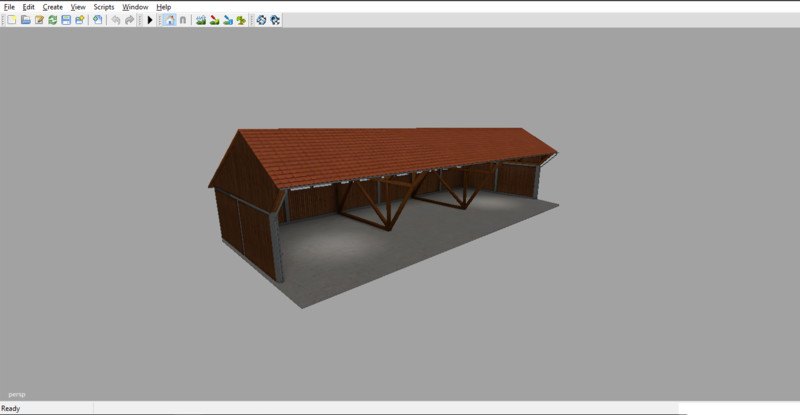800x415 pixels.
Task: Select the first terrain tool icon
Action: pos(201,20)
